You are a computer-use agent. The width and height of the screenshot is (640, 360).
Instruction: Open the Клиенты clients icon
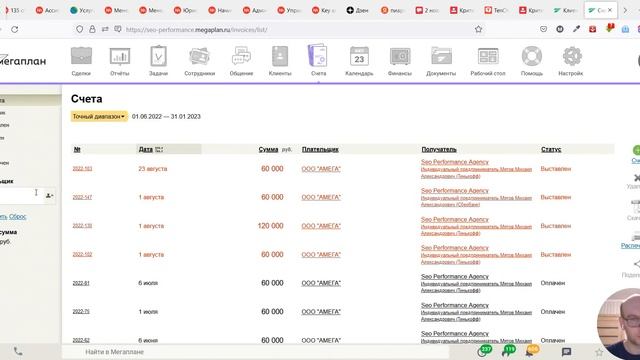280,56
